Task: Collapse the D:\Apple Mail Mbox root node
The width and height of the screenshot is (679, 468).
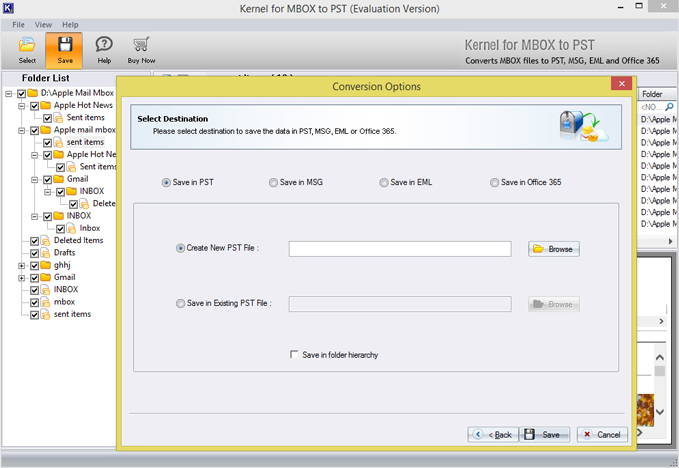Action: tap(8, 94)
